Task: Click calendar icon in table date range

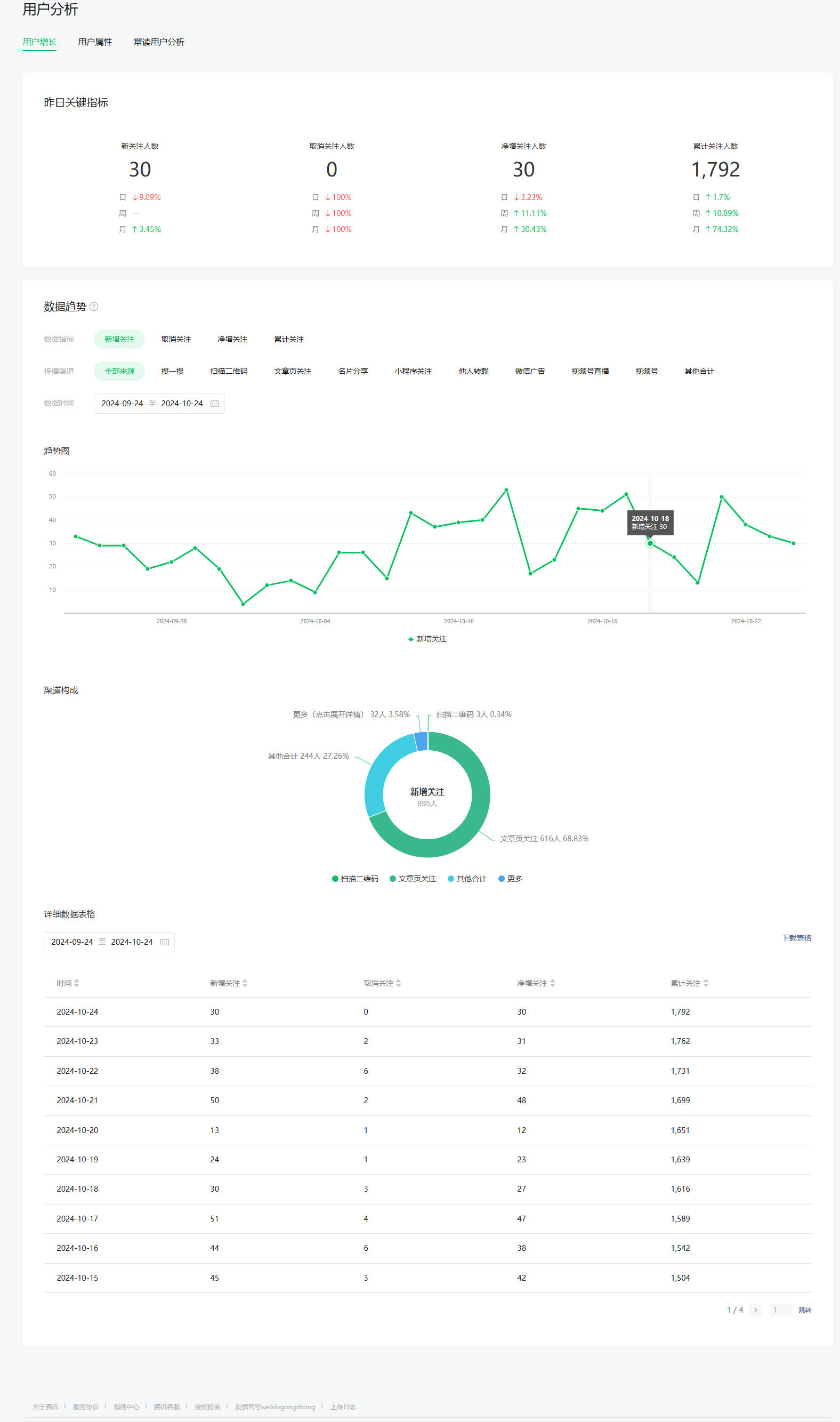Action: (165, 942)
